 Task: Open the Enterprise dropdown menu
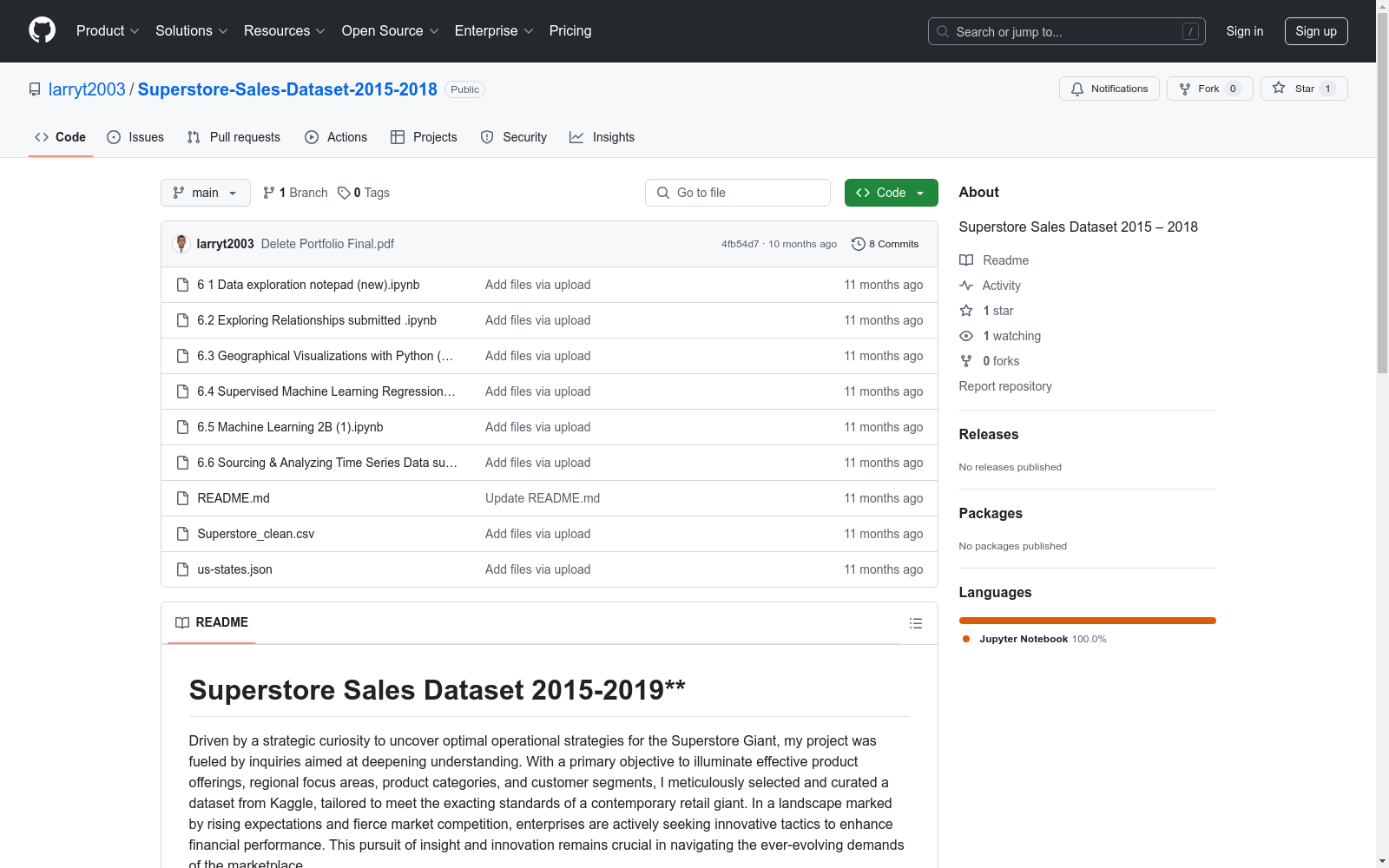point(494,31)
